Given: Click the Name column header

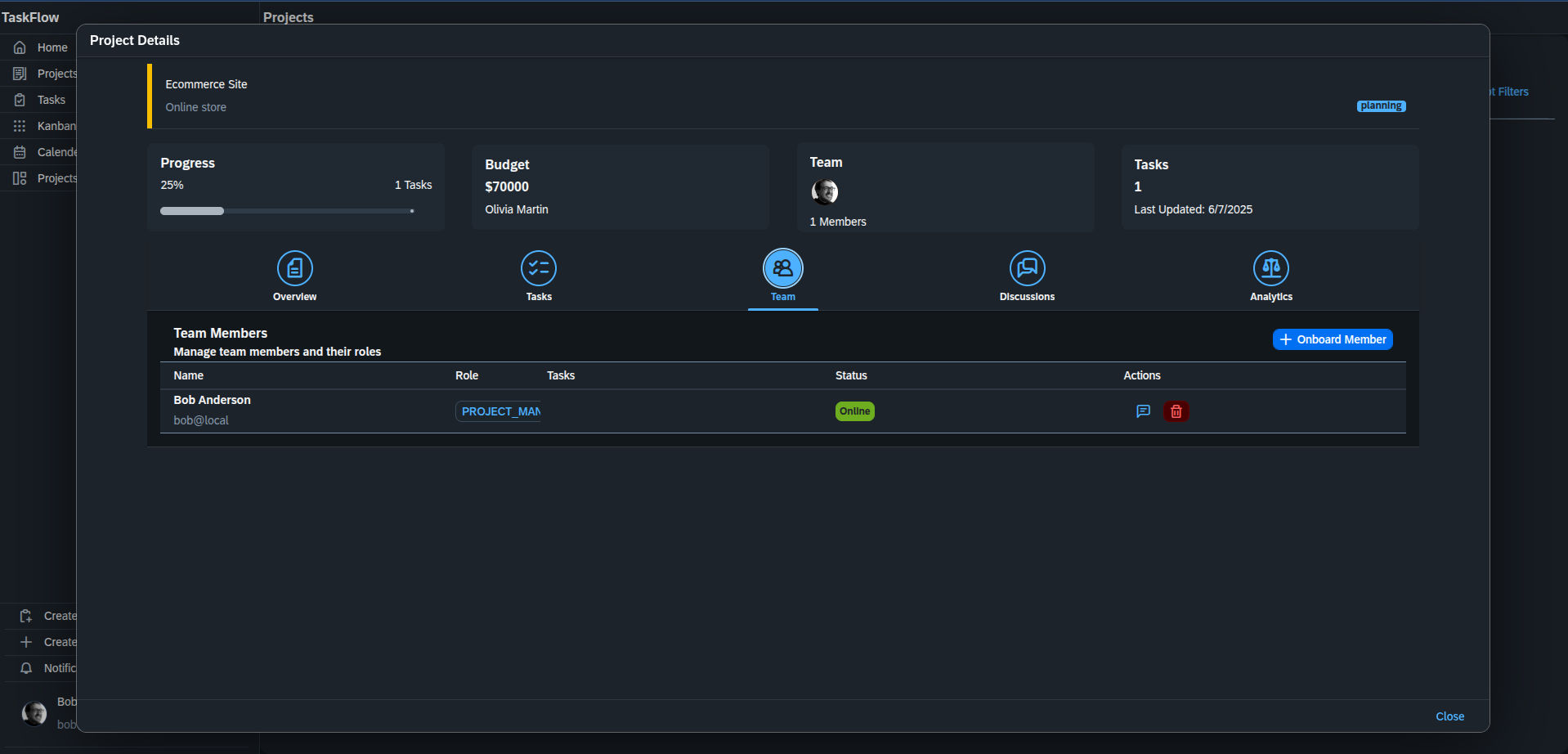Looking at the screenshot, I should (188, 375).
